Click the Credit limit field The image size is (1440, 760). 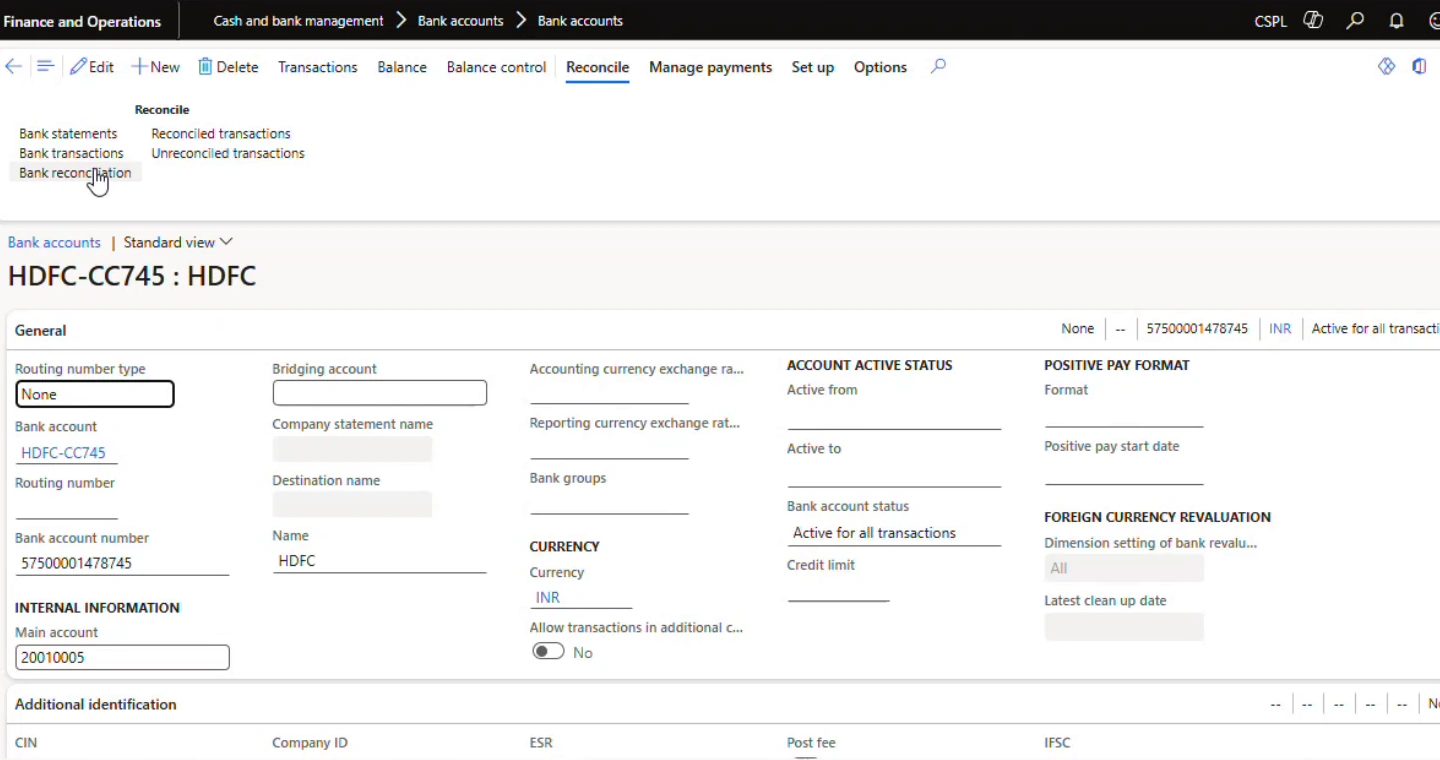click(838, 590)
